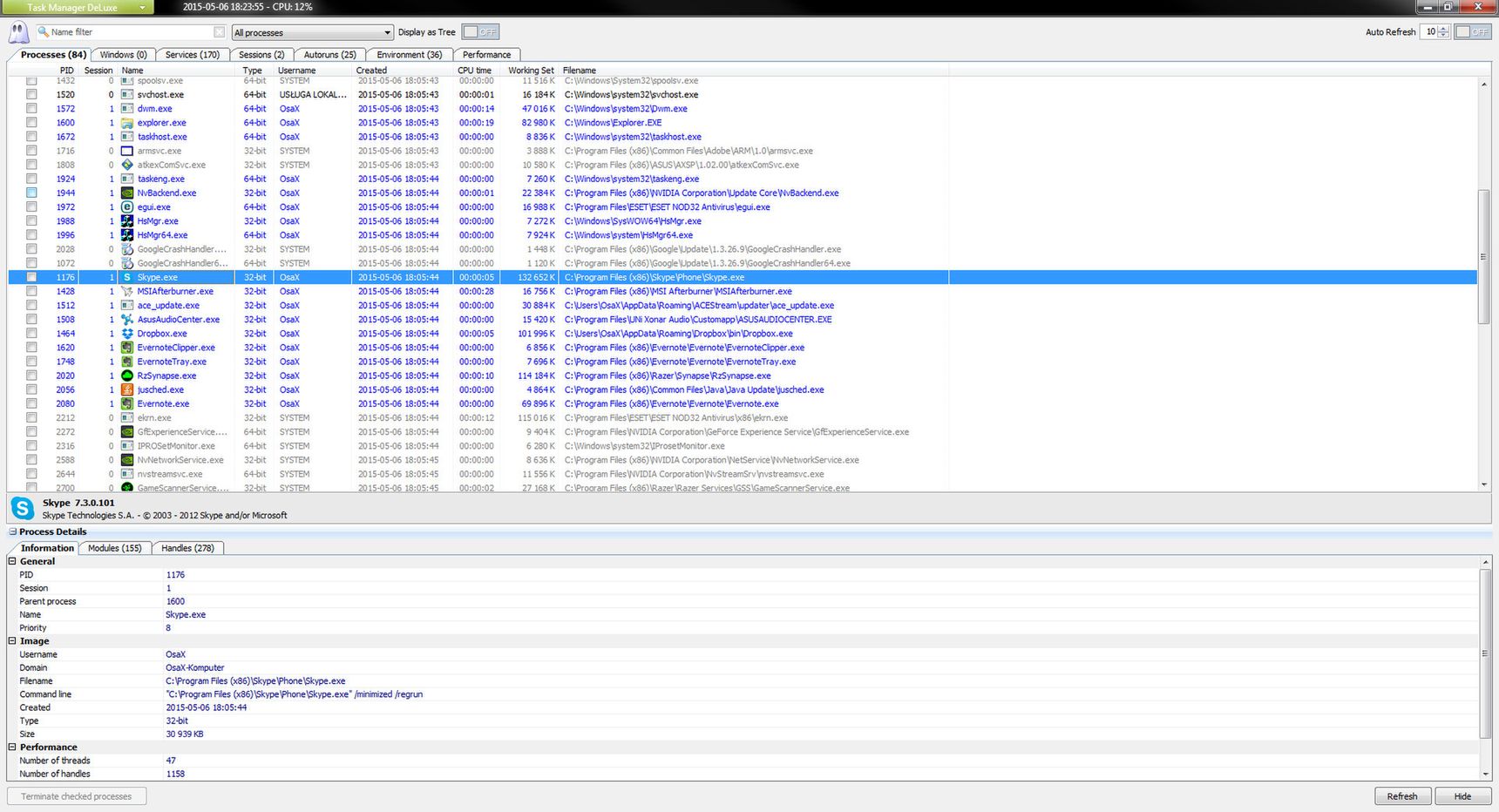The height and width of the screenshot is (812, 1499).
Task: Click the large Skype logo in details header
Action: pos(23,508)
